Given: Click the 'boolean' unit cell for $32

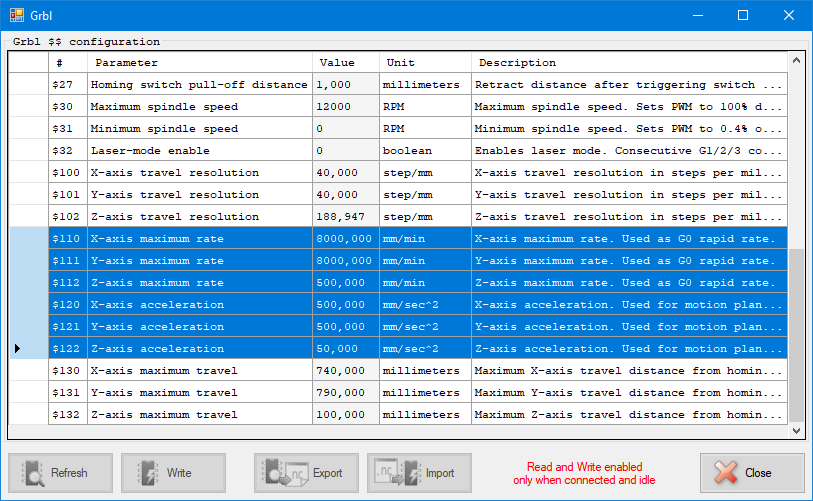Looking at the screenshot, I should tap(425, 150).
